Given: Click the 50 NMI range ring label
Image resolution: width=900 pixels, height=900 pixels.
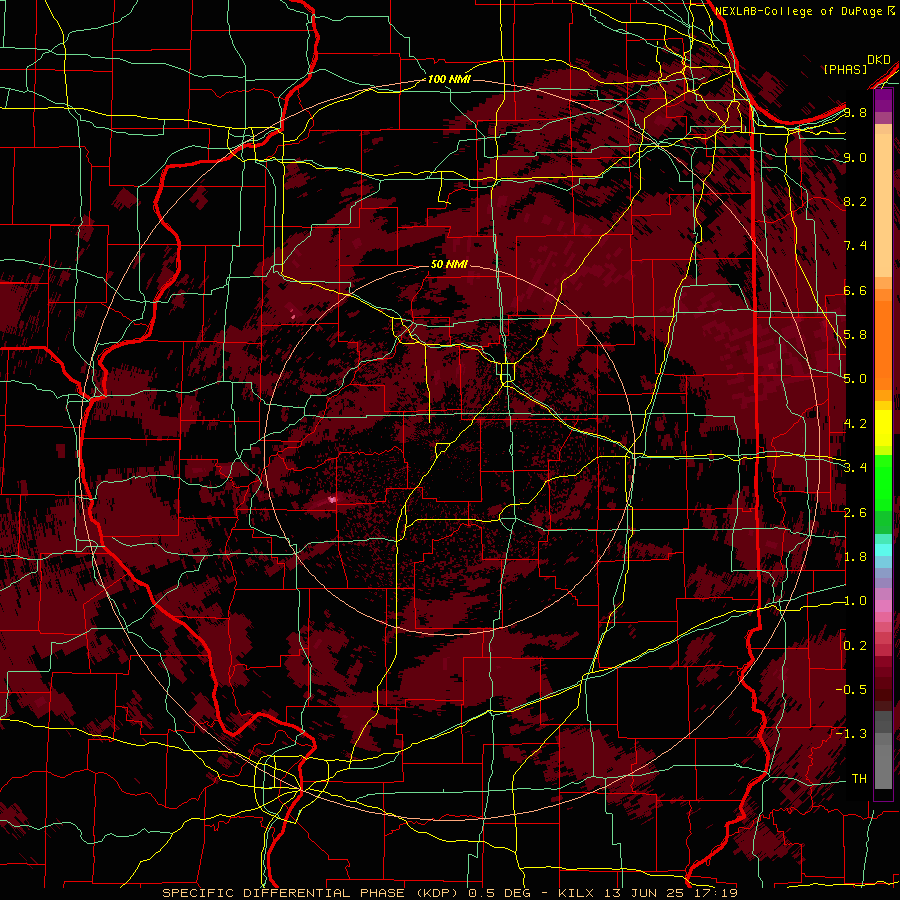Looking at the screenshot, I should click(449, 264).
